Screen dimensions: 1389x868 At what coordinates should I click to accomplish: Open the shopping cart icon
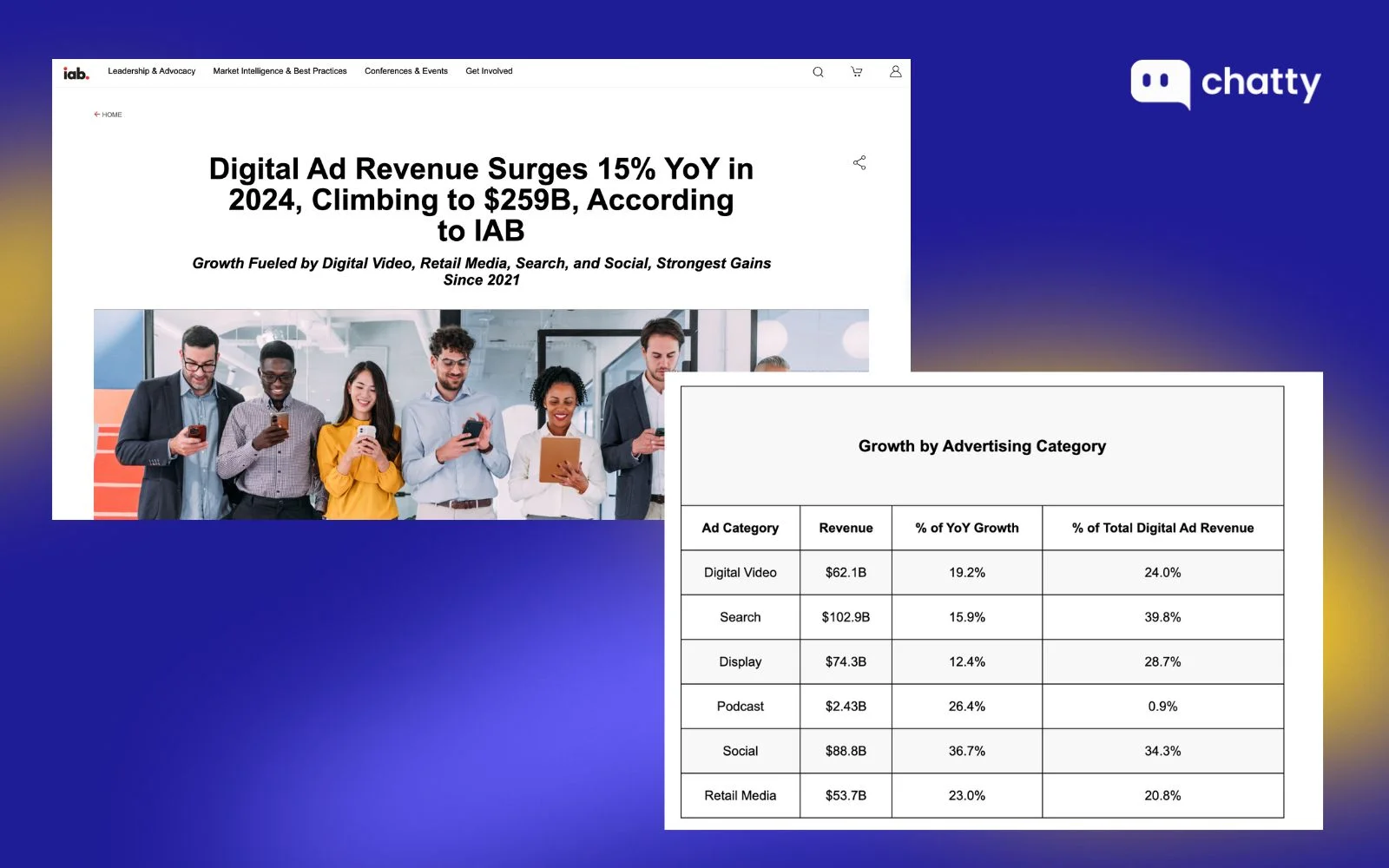pyautogui.click(x=857, y=72)
